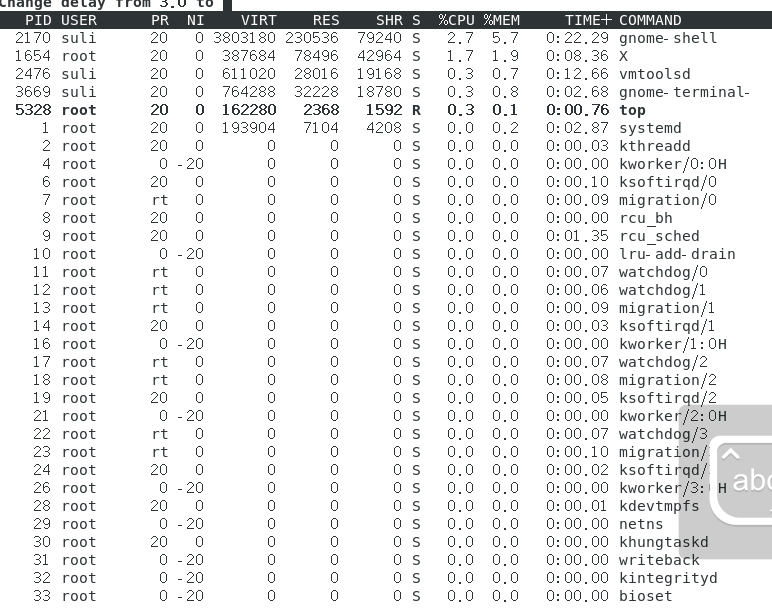Screen dimensions: 772x610
Task: Click the SHR column header
Action: (389, 20)
